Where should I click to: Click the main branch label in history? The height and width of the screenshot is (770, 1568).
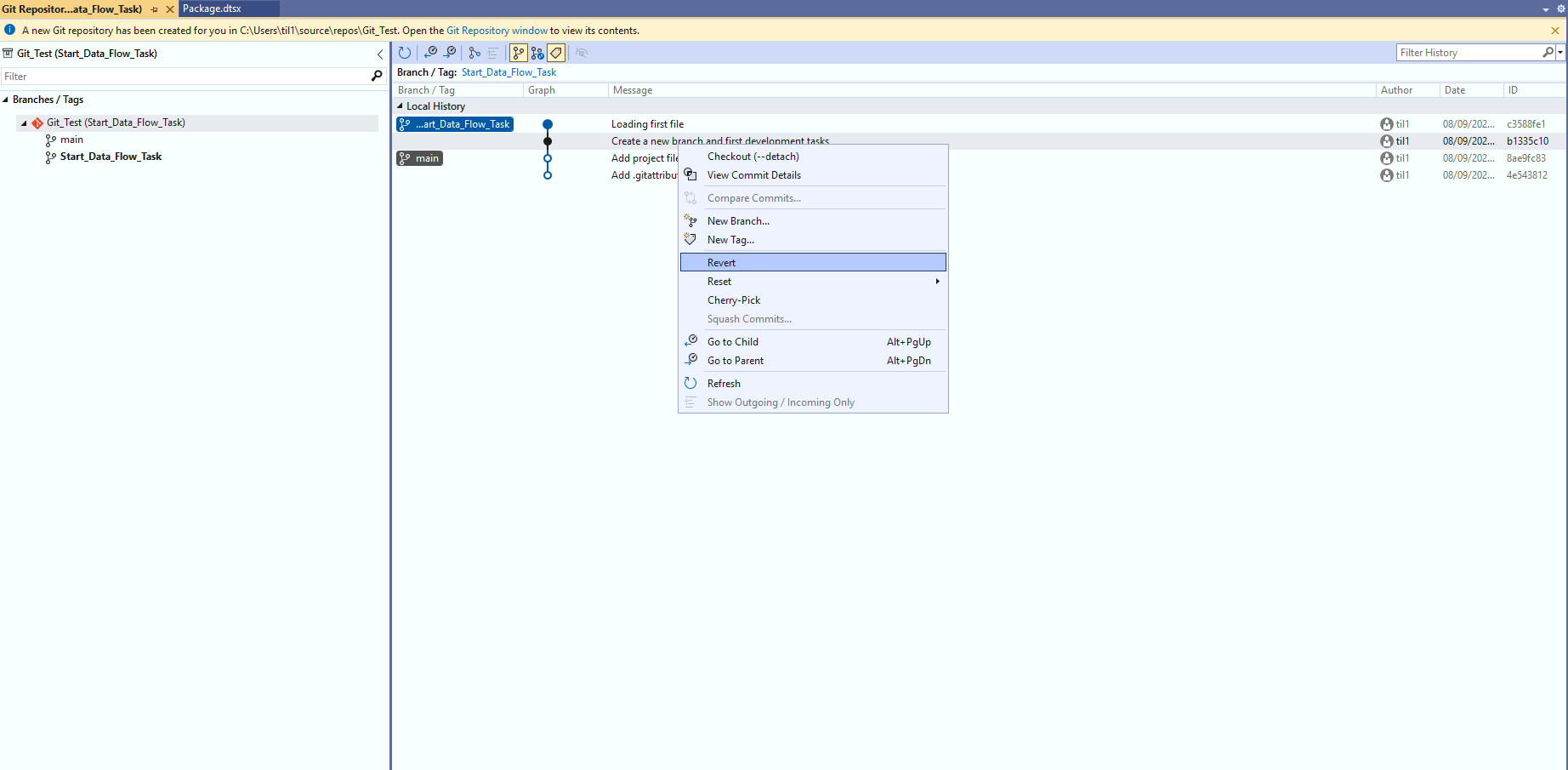tap(419, 158)
